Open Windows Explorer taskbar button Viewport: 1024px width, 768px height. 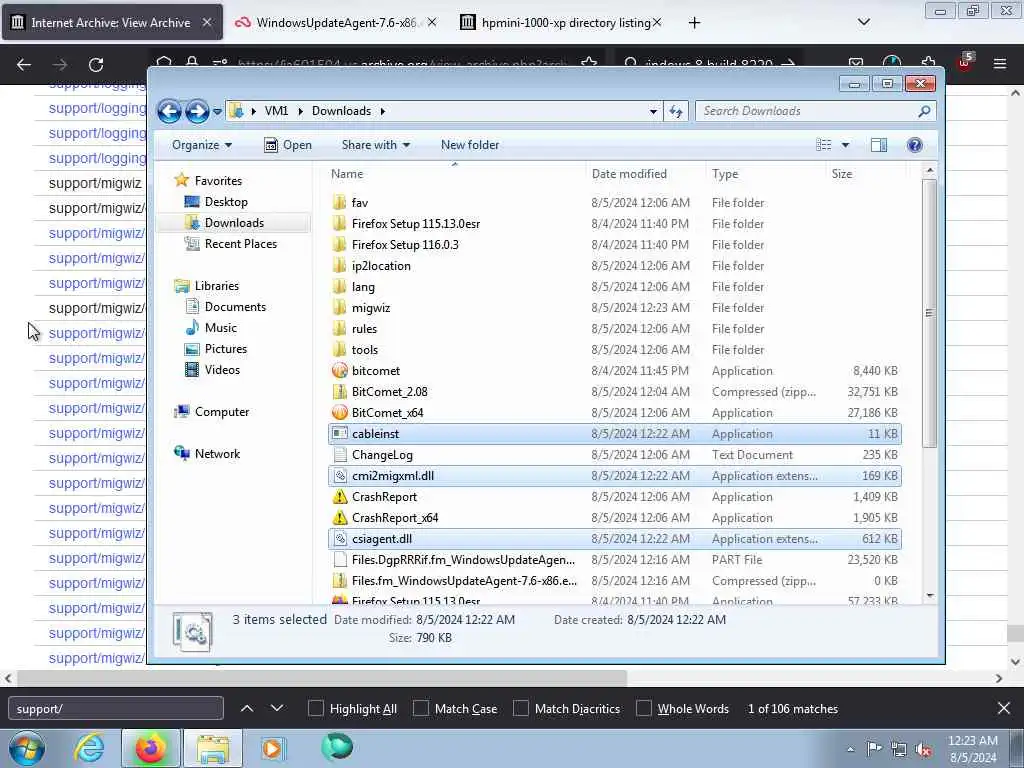click(x=213, y=748)
